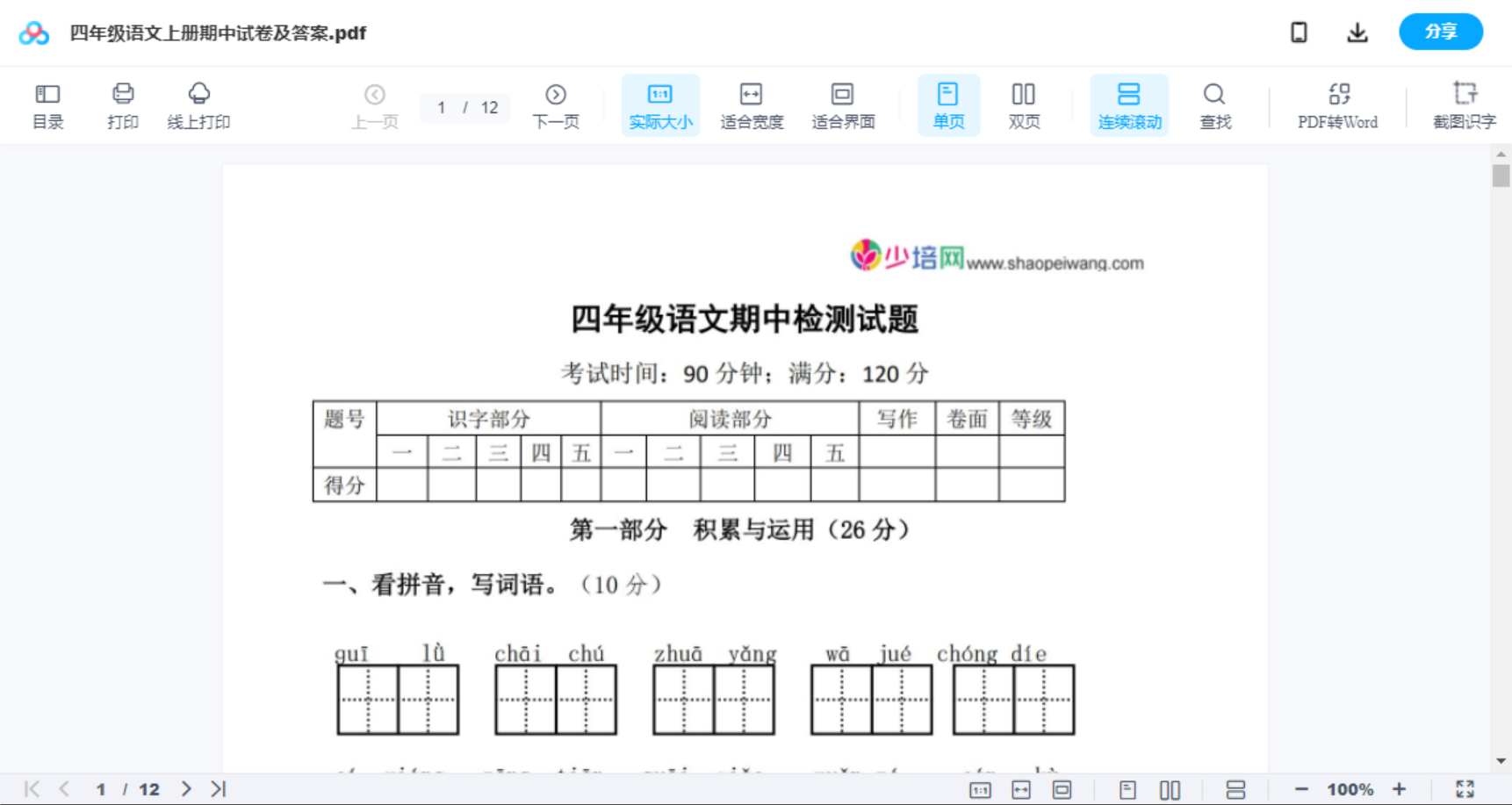
Task: Select 线上打印 online printing
Action: click(199, 104)
